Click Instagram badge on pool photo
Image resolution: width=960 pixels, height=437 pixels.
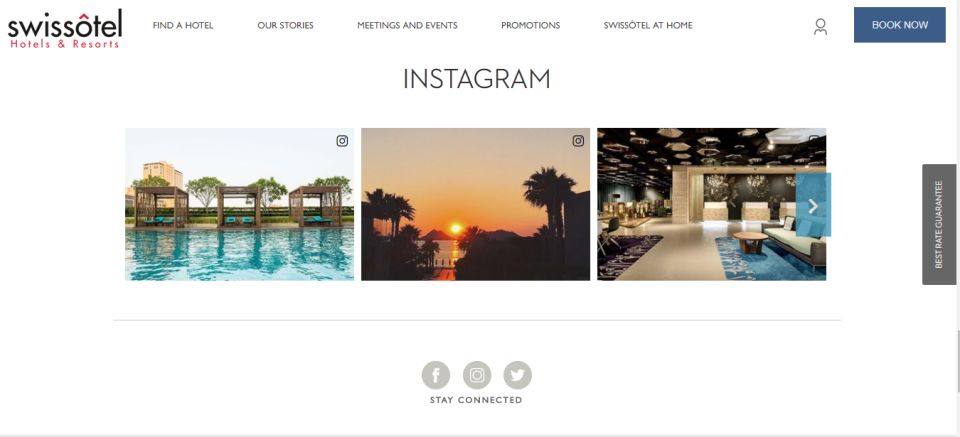(342, 141)
